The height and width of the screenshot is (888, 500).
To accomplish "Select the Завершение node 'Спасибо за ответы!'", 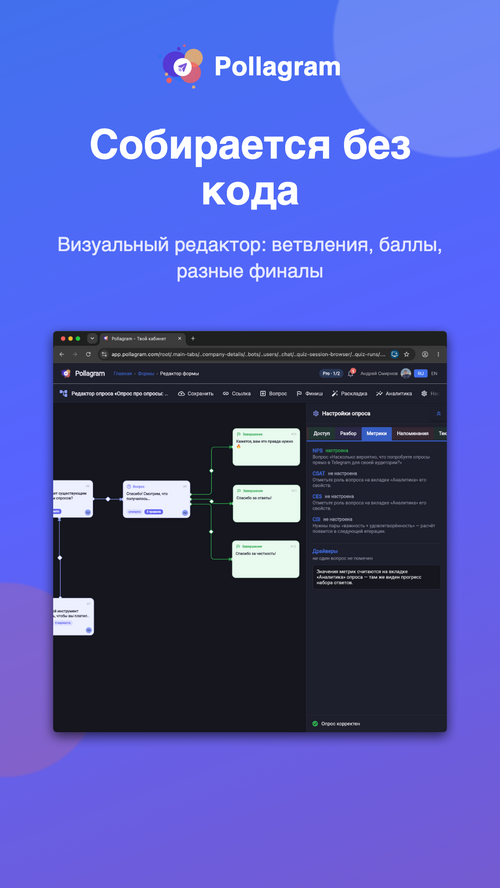I will coord(266,503).
